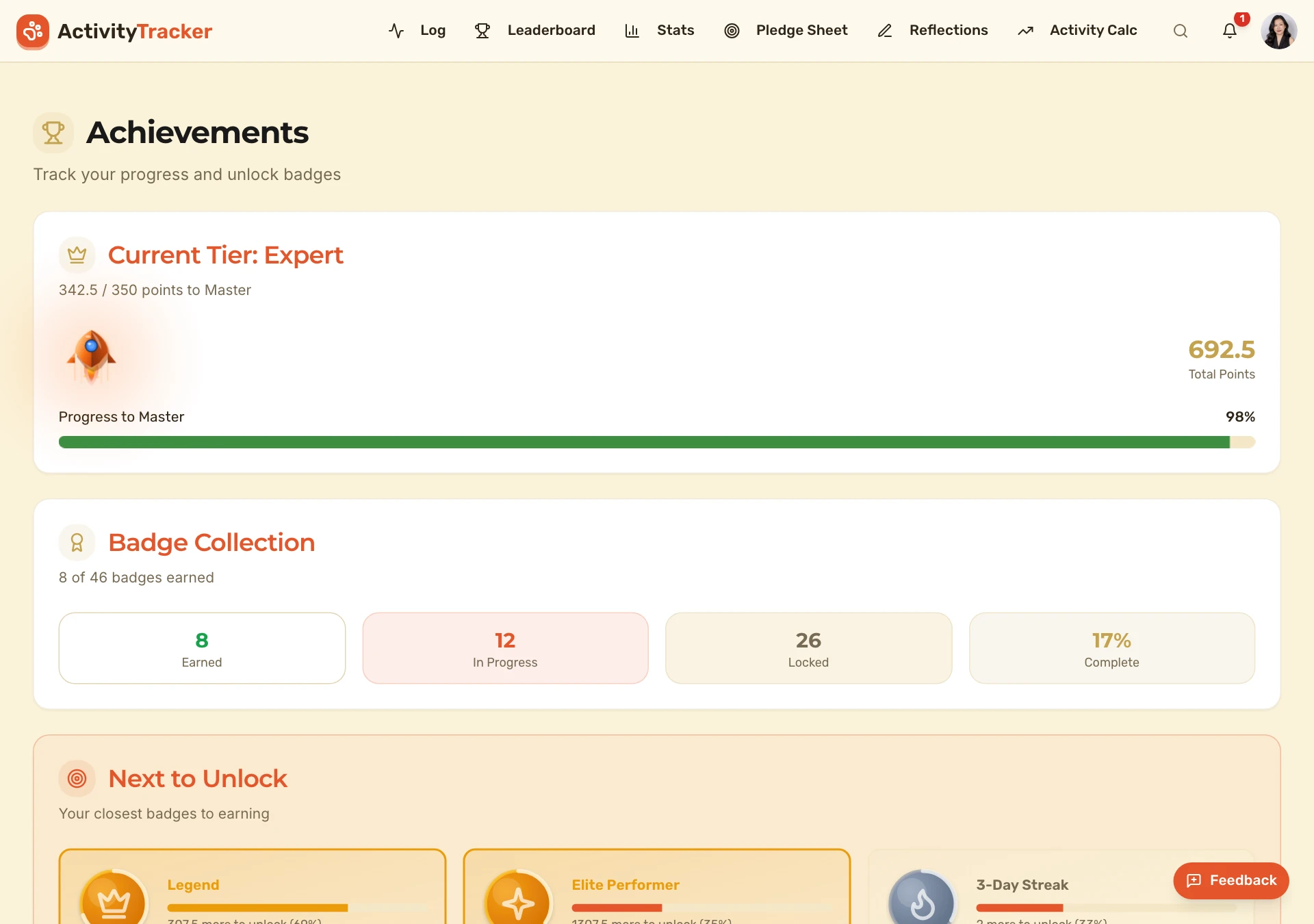Click 'Your closest badges to earning' subtitle
This screenshot has height=924, width=1314.
164,814
